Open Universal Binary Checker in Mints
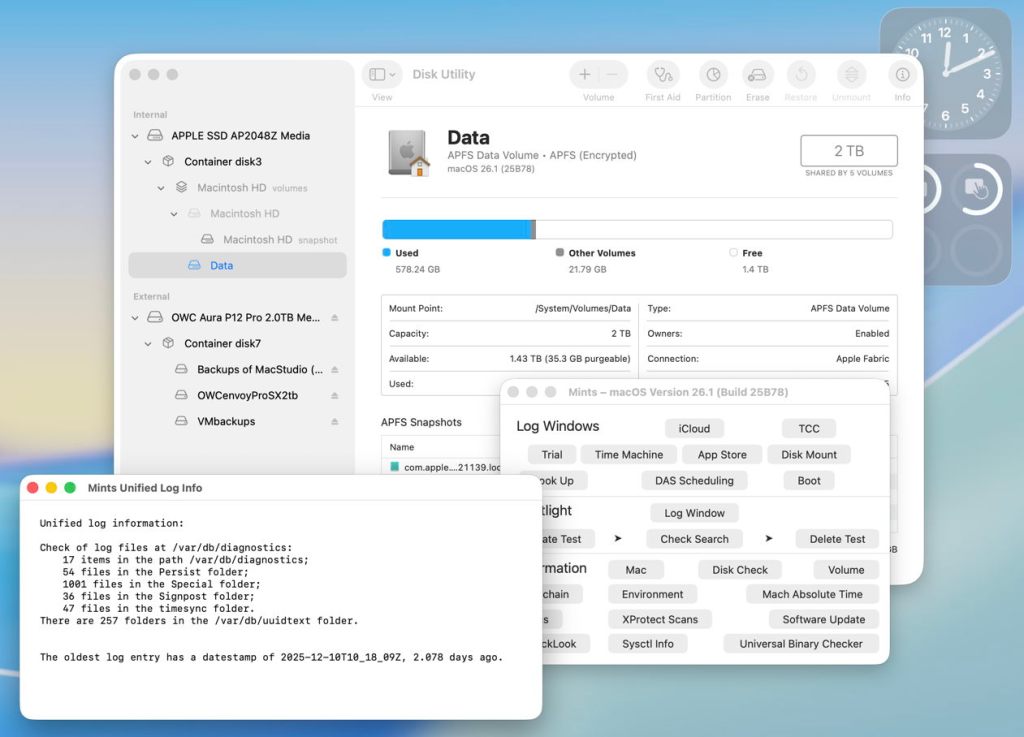 pyautogui.click(x=800, y=644)
